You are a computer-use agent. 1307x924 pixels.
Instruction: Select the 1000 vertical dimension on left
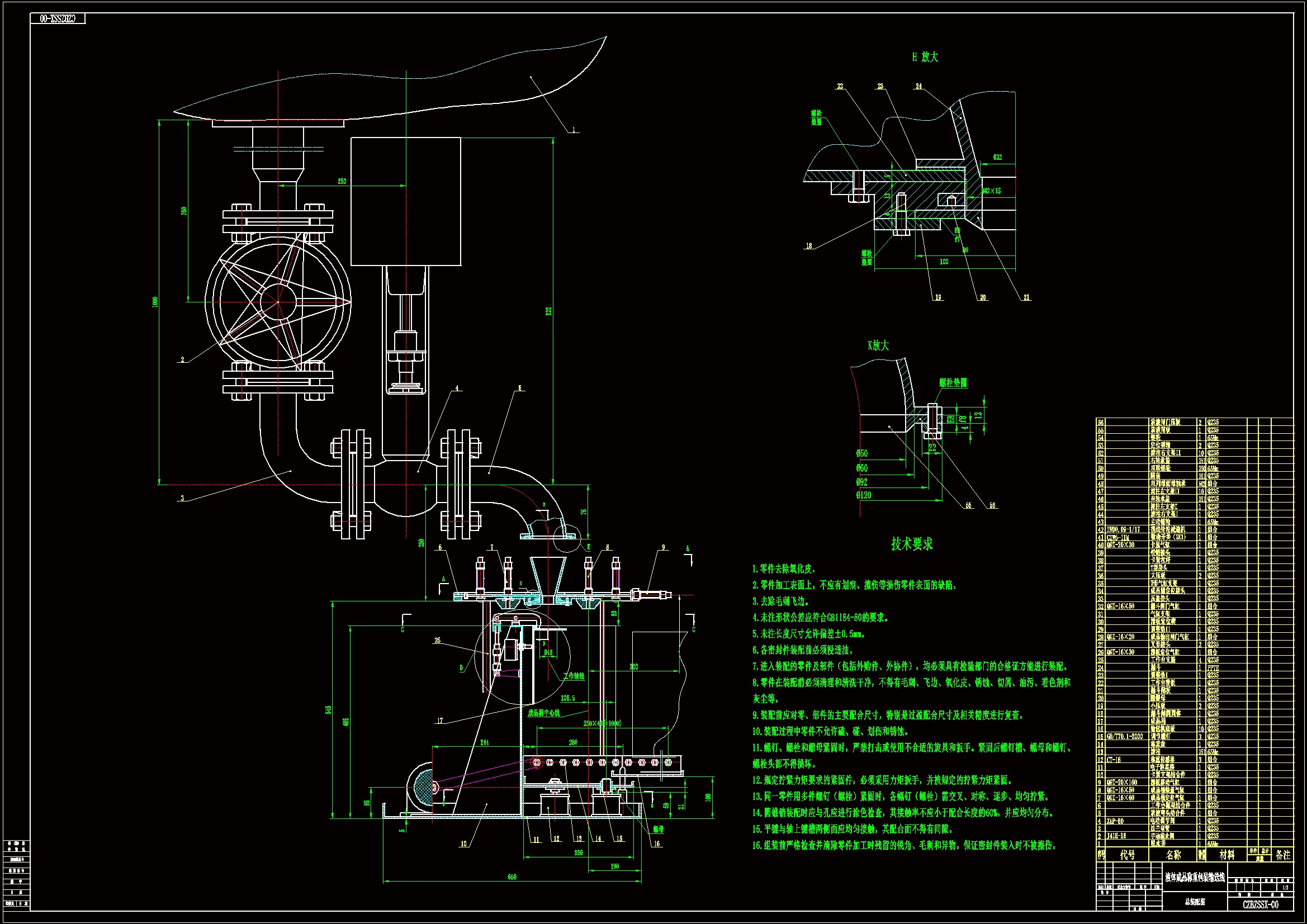[x=155, y=302]
